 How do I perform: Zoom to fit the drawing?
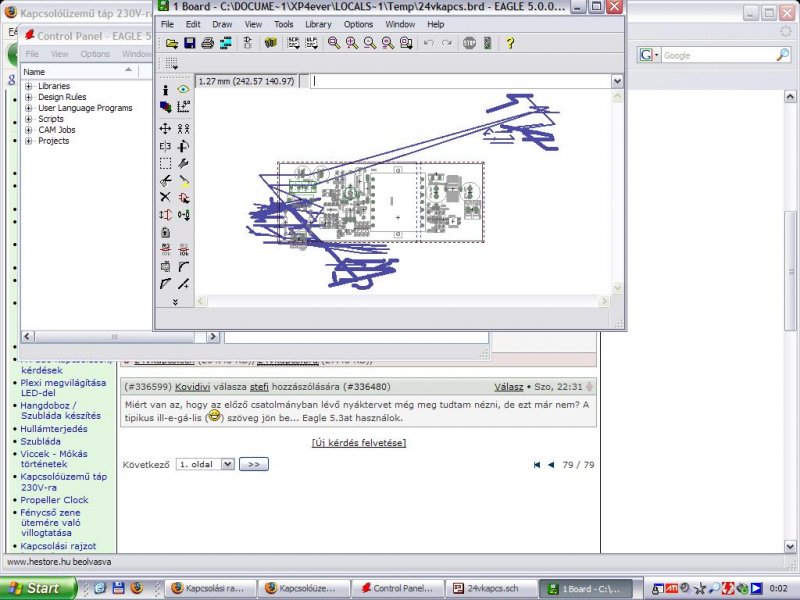coord(334,43)
